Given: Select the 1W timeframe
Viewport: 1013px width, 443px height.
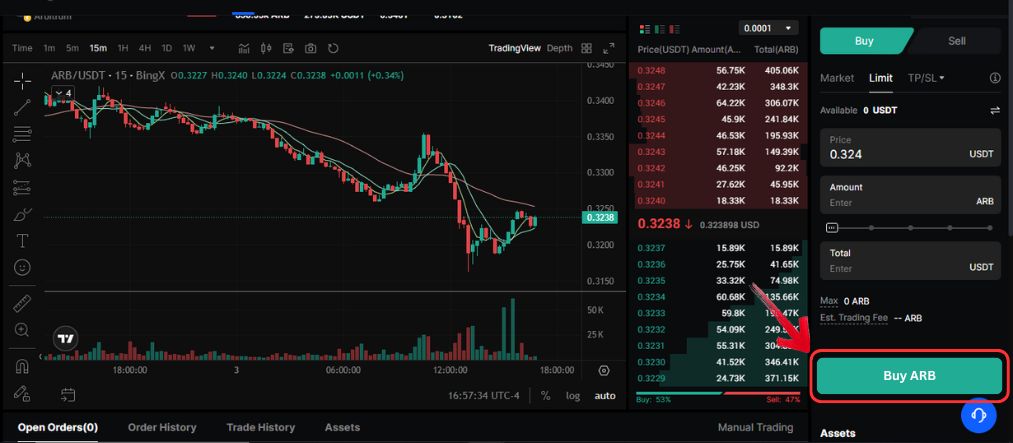Looking at the screenshot, I should coord(189,48).
